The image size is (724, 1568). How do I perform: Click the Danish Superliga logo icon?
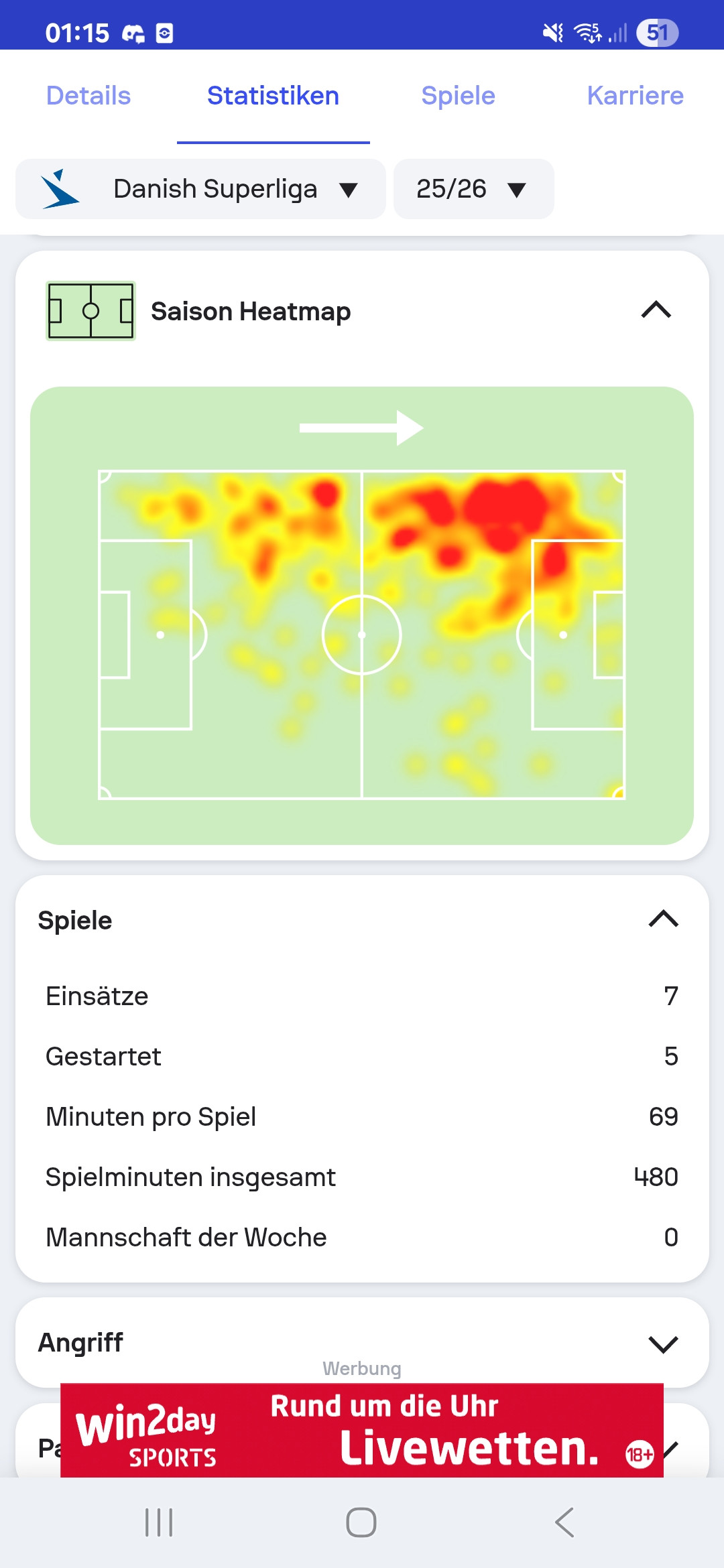click(60, 189)
